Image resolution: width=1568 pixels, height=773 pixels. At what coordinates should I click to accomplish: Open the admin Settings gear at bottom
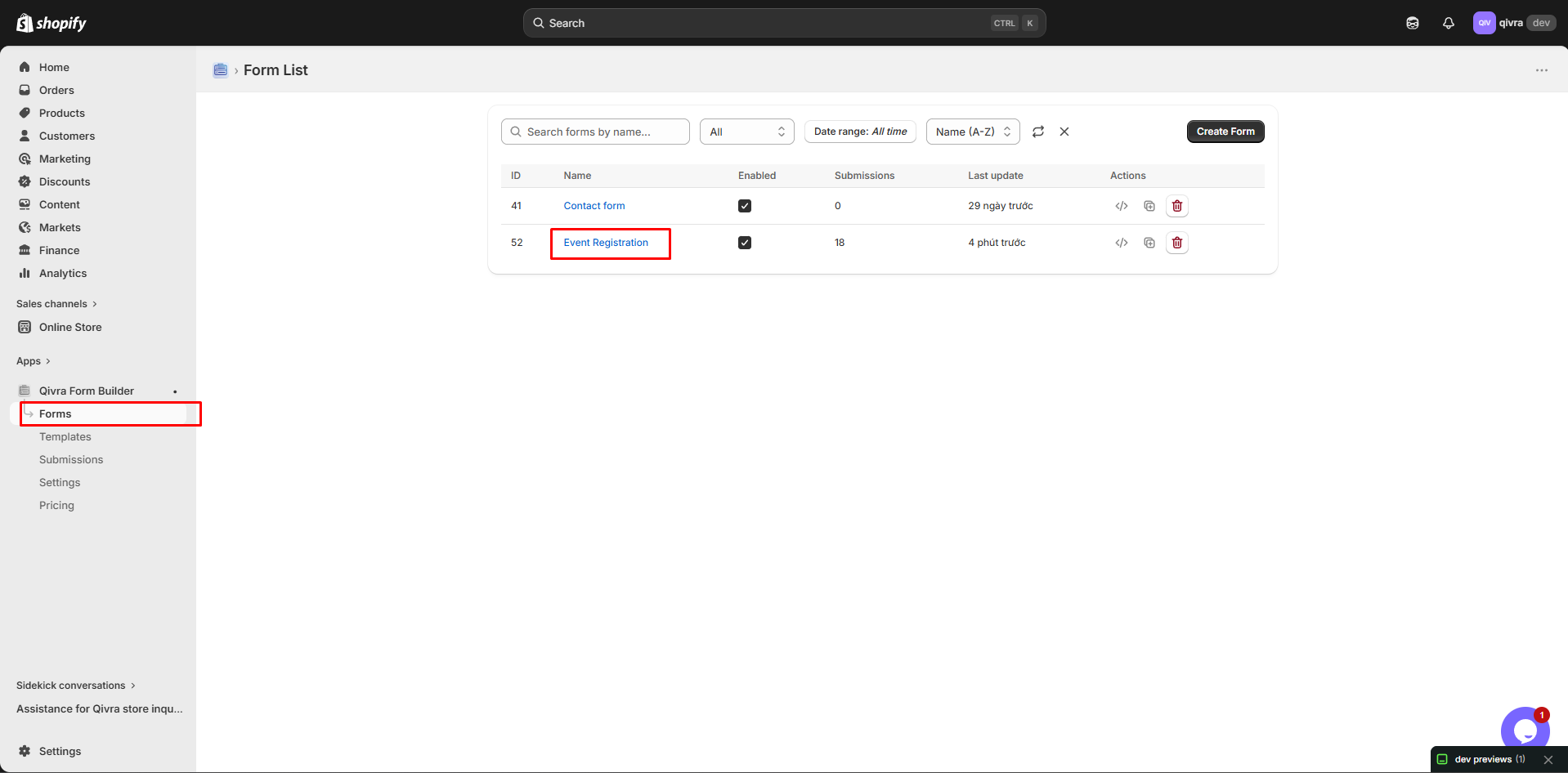(x=25, y=751)
